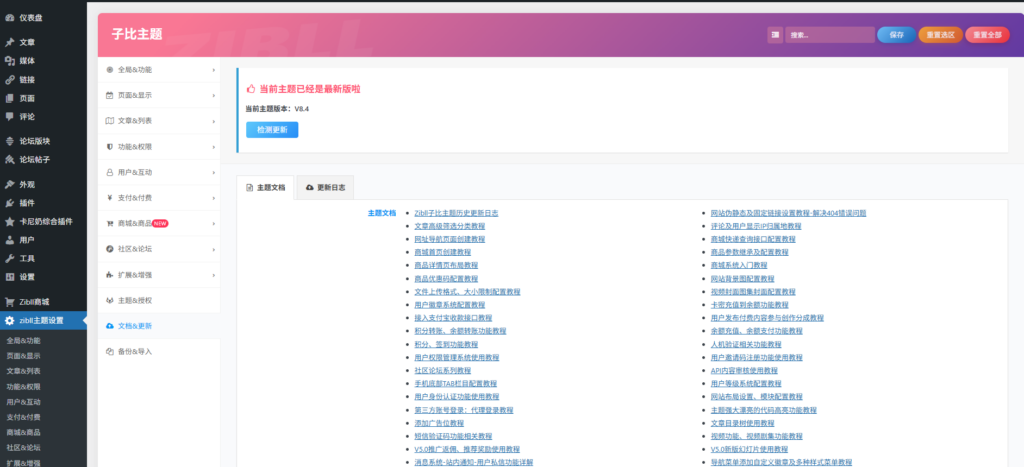Click the 链接 chain-link icon in sidebar
This screenshot has height=467, width=1024.
(9, 80)
